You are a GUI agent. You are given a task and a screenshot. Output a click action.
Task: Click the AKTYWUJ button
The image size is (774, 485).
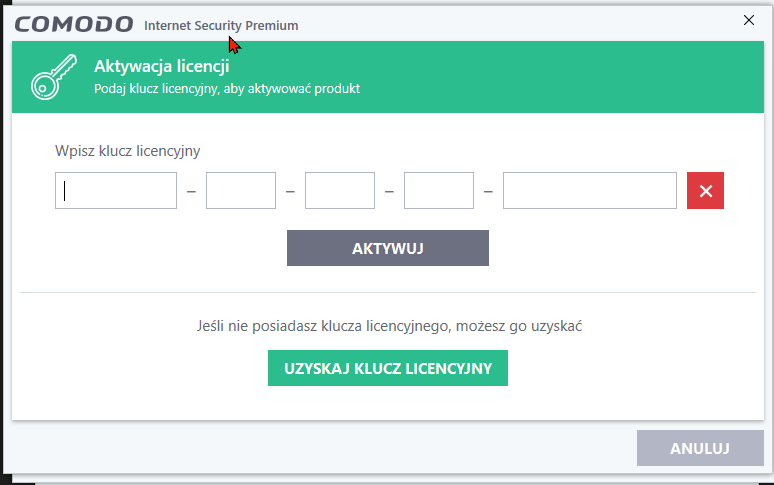pos(388,248)
